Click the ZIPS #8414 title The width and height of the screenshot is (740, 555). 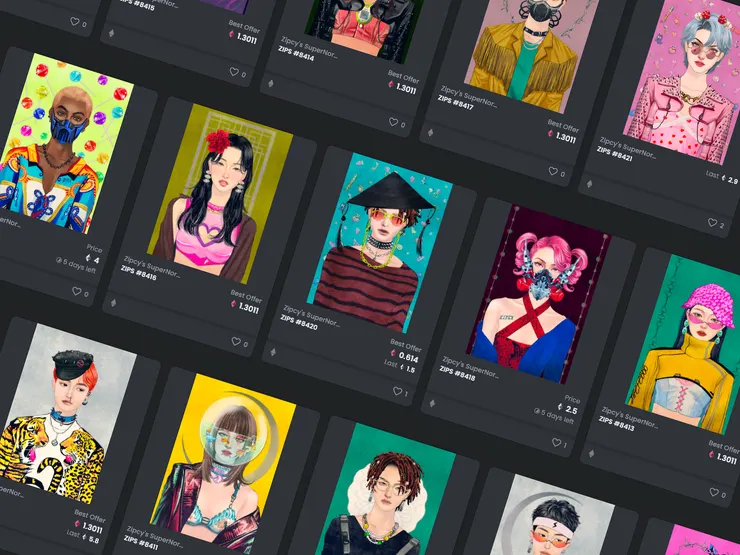(296, 53)
